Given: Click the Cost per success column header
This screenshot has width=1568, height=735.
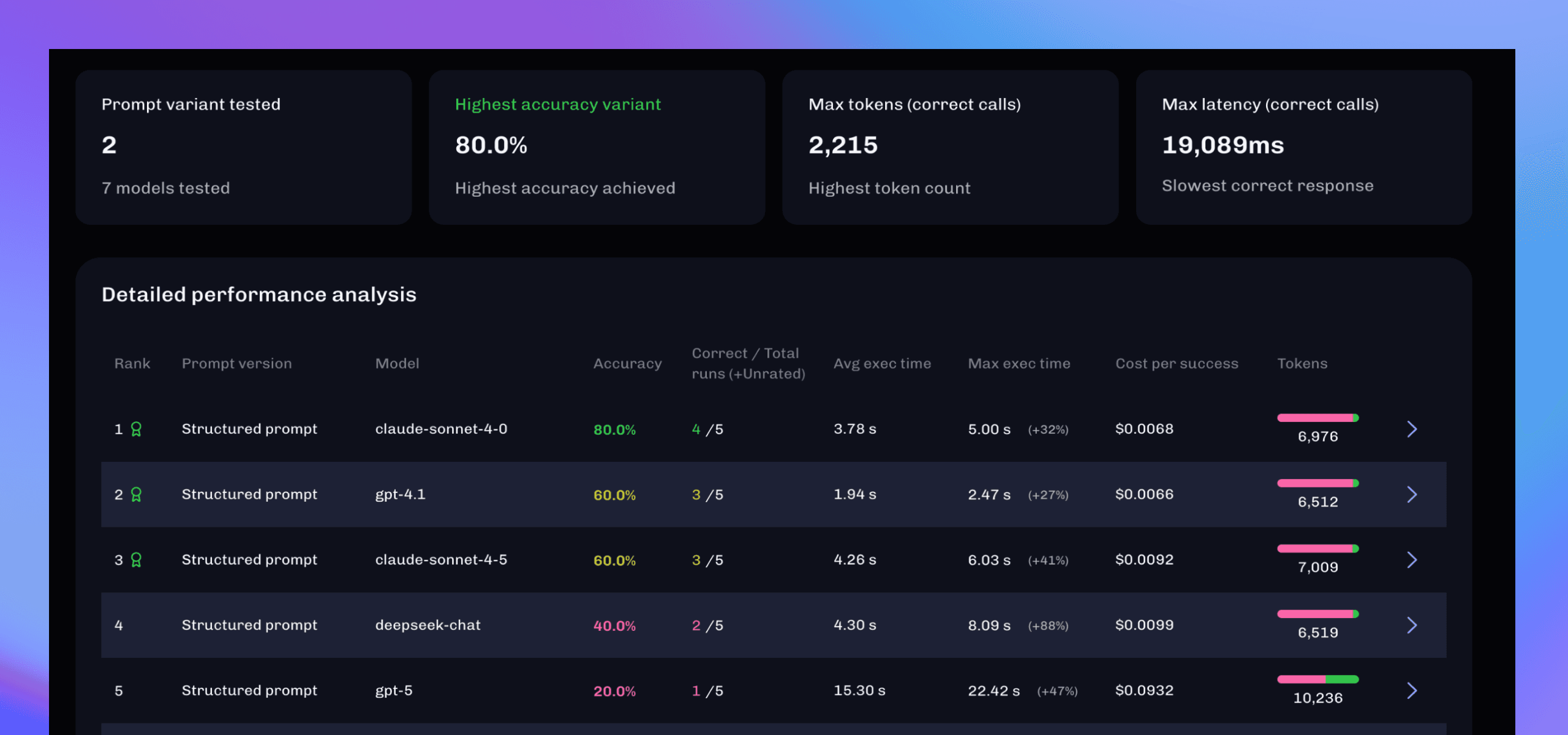Looking at the screenshot, I should (x=1177, y=364).
